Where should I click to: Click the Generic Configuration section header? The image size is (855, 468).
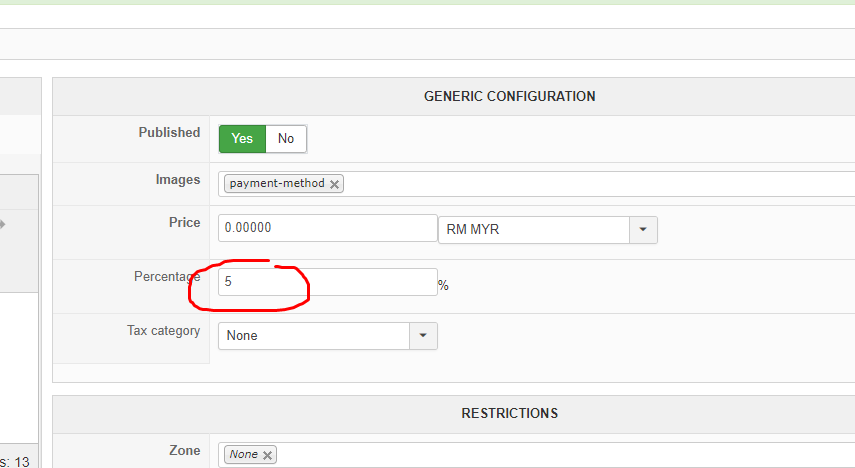pos(509,97)
